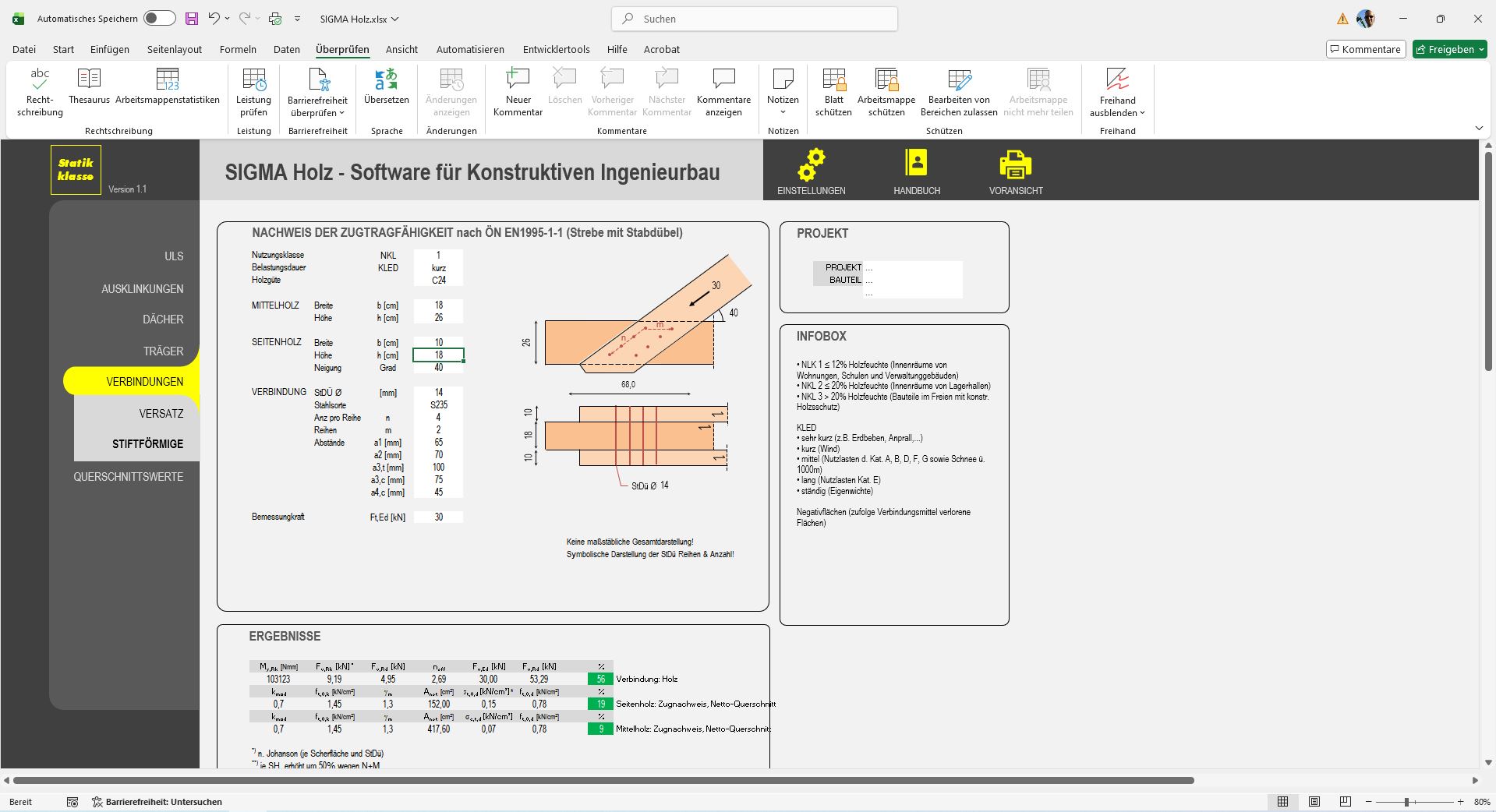Switch to the Einfügen tab
Viewport: 1496px width, 812px height.
click(x=110, y=49)
